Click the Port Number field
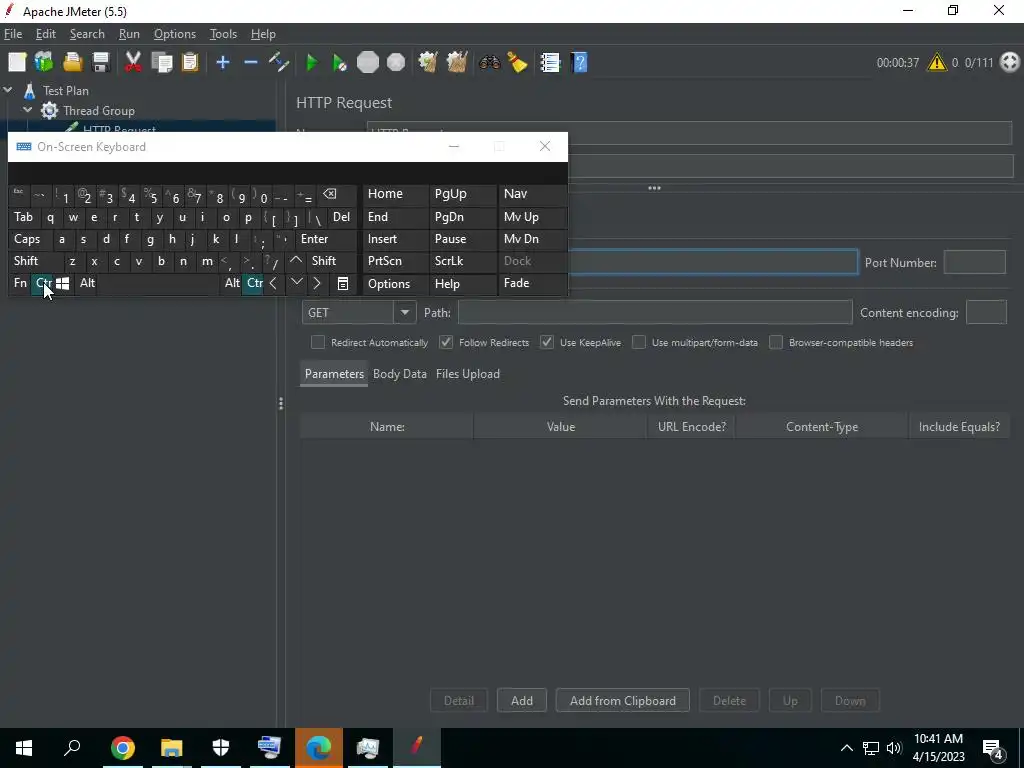This screenshot has width=1024, height=768. 974,263
